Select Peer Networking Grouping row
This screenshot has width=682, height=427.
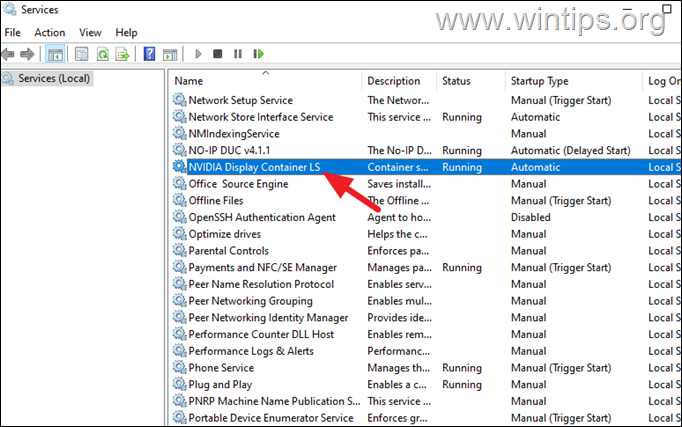pos(427,301)
